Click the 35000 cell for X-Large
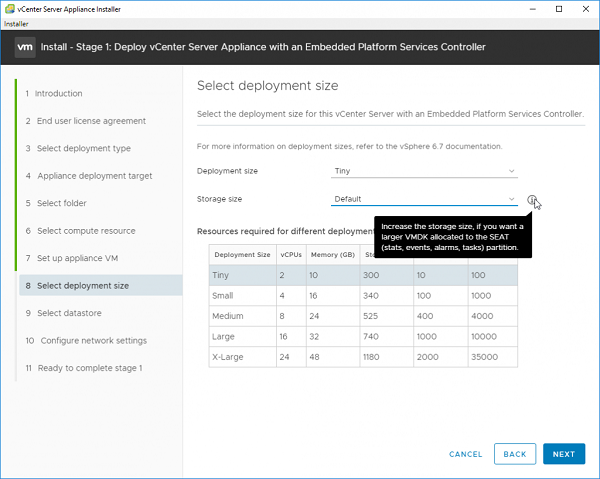The width and height of the screenshot is (600, 479). click(492, 357)
